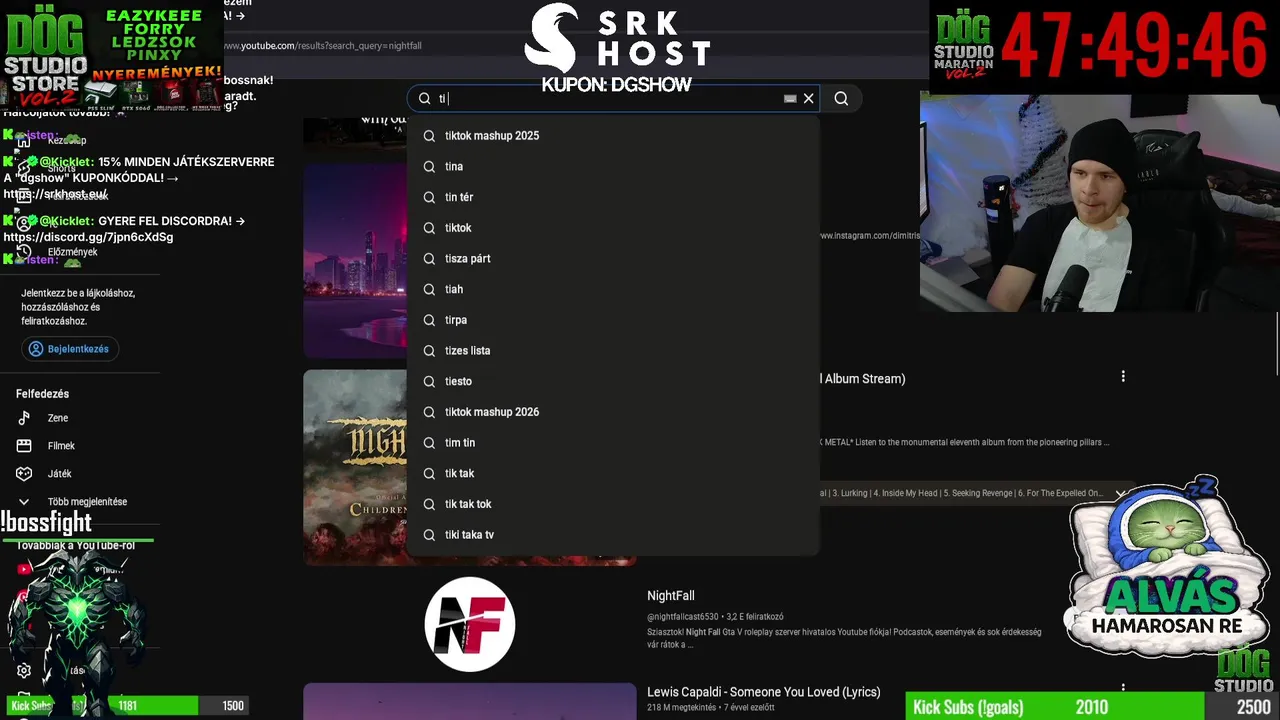Screen dimensions: 1280x720
Task: Click the search icon beside "tiktok mashup 2025"
Action: [429, 136]
